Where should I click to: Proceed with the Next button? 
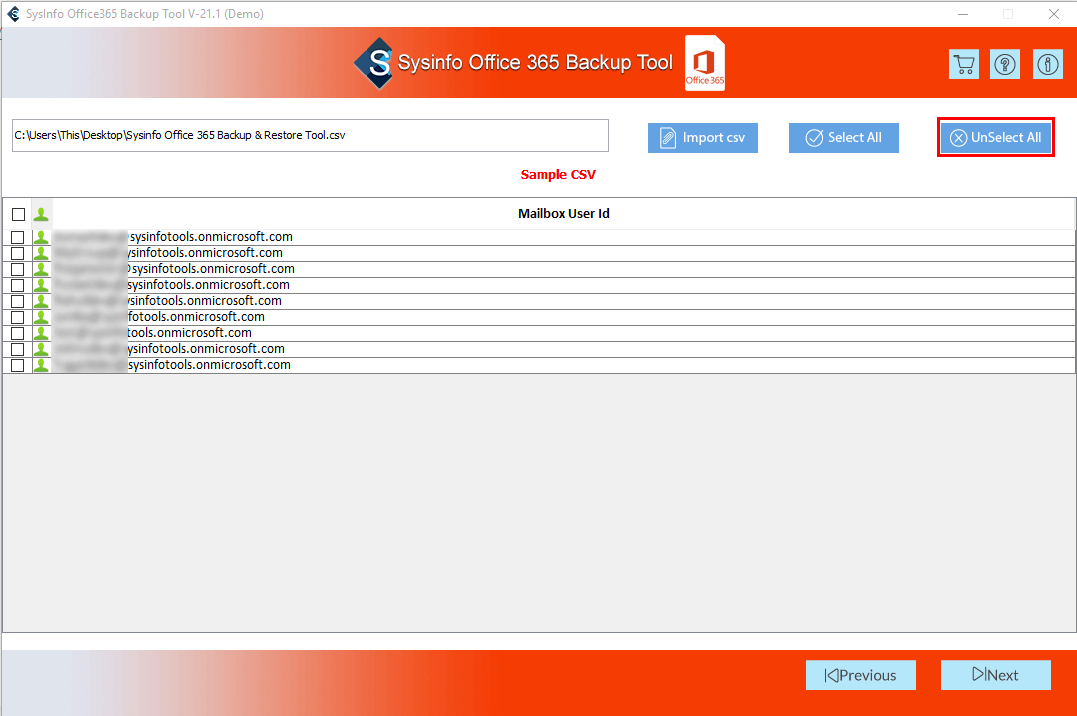pos(996,675)
